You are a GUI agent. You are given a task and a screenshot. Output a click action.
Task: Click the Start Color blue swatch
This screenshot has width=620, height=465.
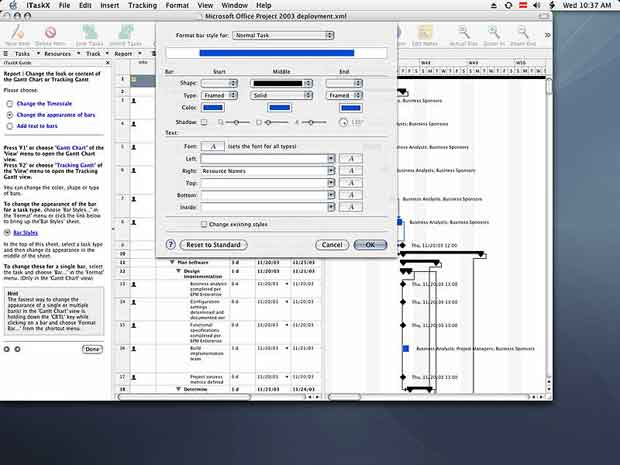tap(213, 108)
